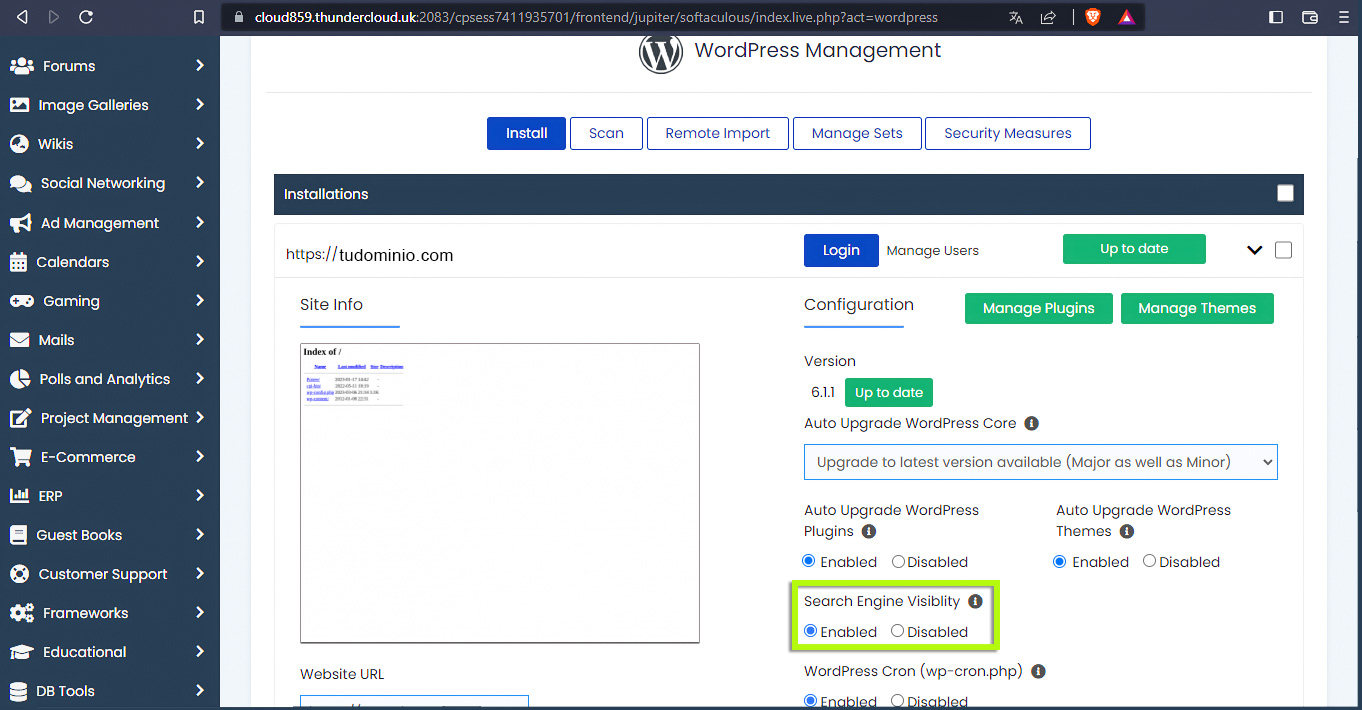Switch to the Site Info section tab
Screen dimensions: 1362x710
coord(331,305)
